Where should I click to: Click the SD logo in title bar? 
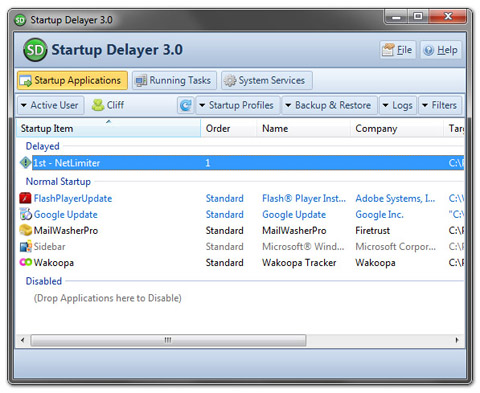click(x=20, y=20)
